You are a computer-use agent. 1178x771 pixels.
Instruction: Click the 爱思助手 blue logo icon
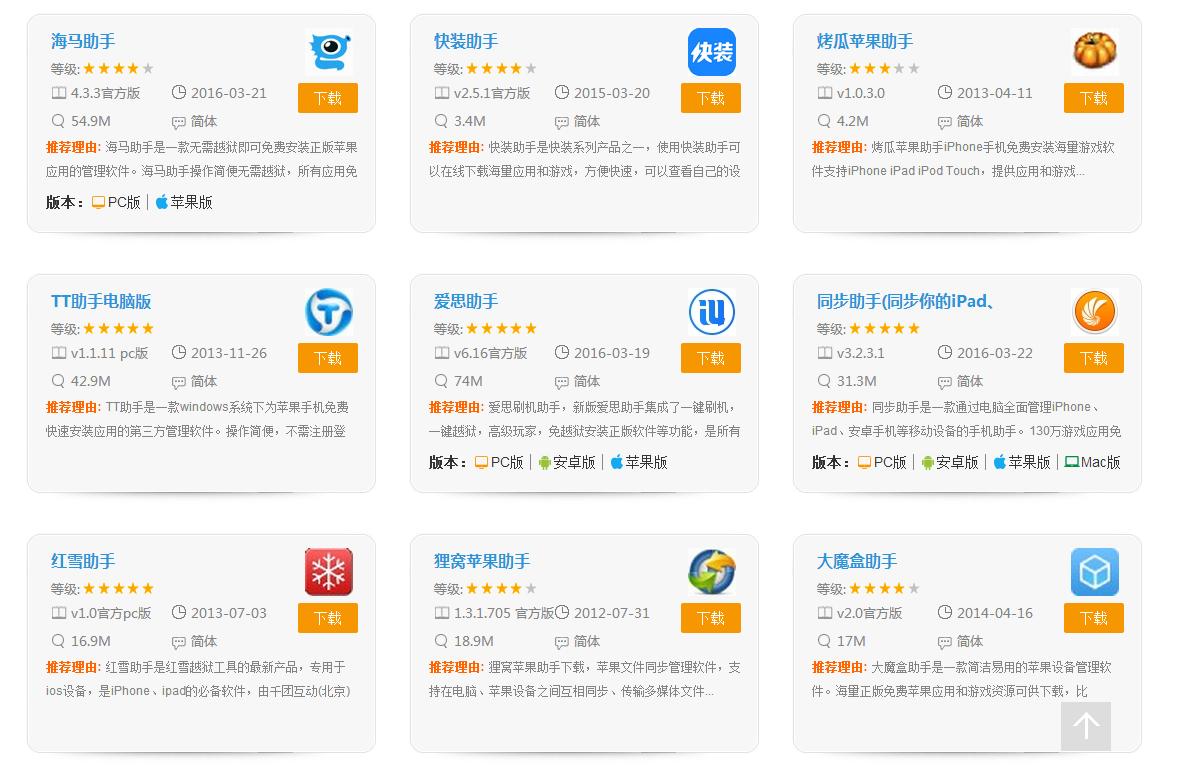pyautogui.click(x=711, y=312)
